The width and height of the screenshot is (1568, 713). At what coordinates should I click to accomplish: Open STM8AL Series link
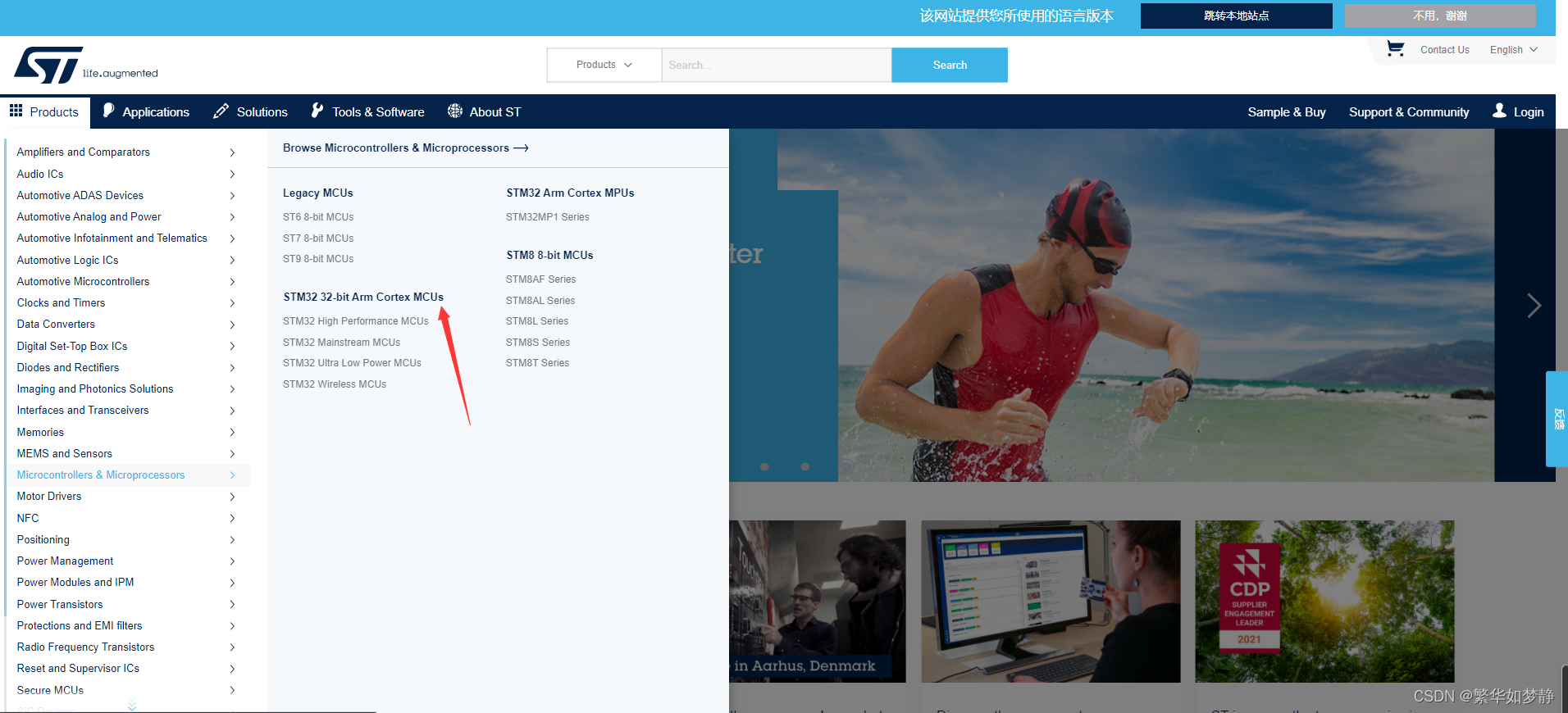pos(540,301)
